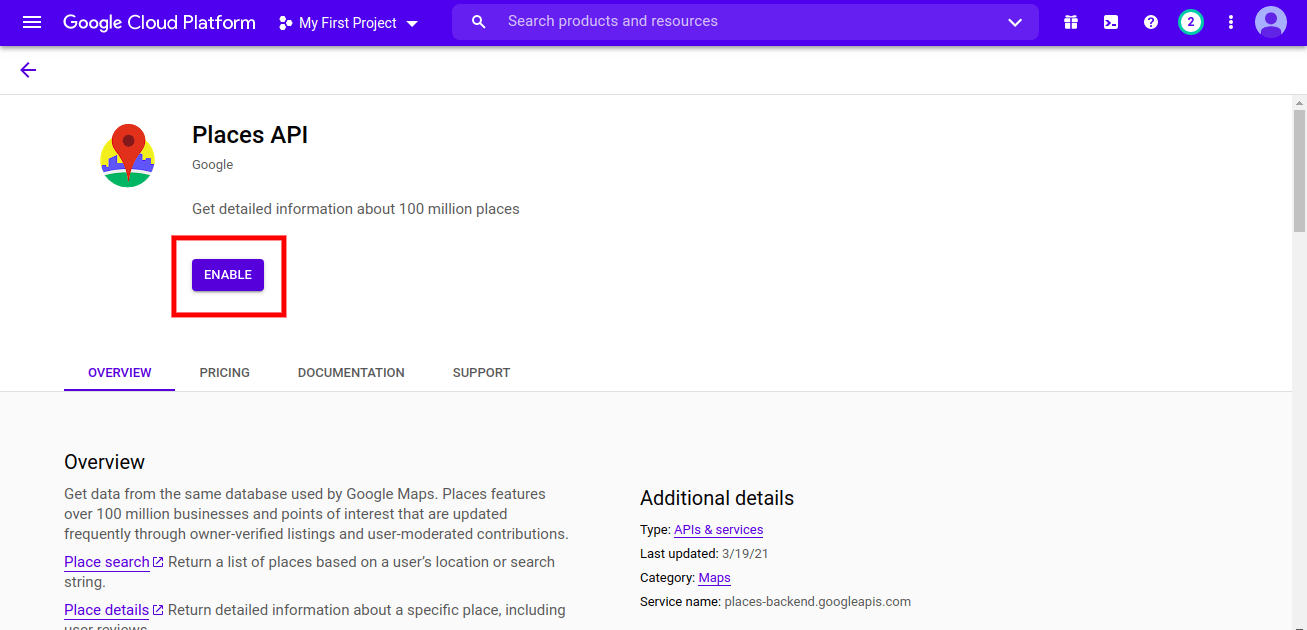Open the three-dot settings menu
Image resolution: width=1307 pixels, height=630 pixels.
1231,22
